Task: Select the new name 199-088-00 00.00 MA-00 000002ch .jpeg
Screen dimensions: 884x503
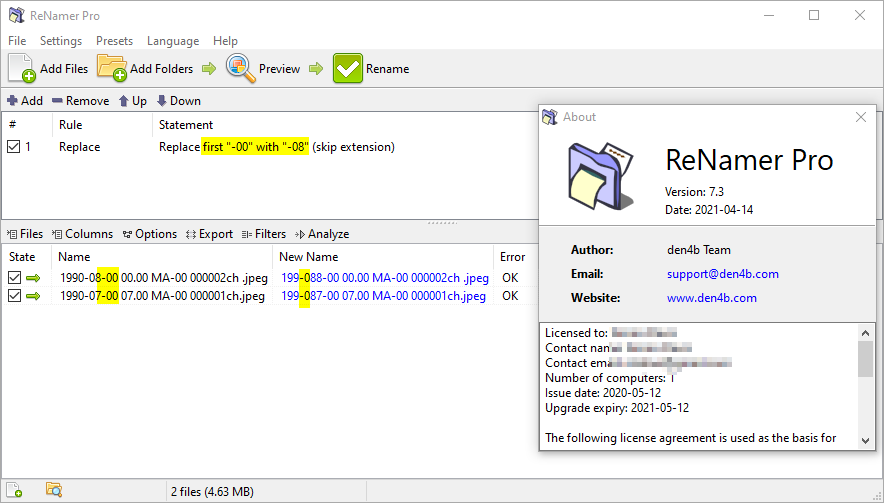Action: click(384, 278)
